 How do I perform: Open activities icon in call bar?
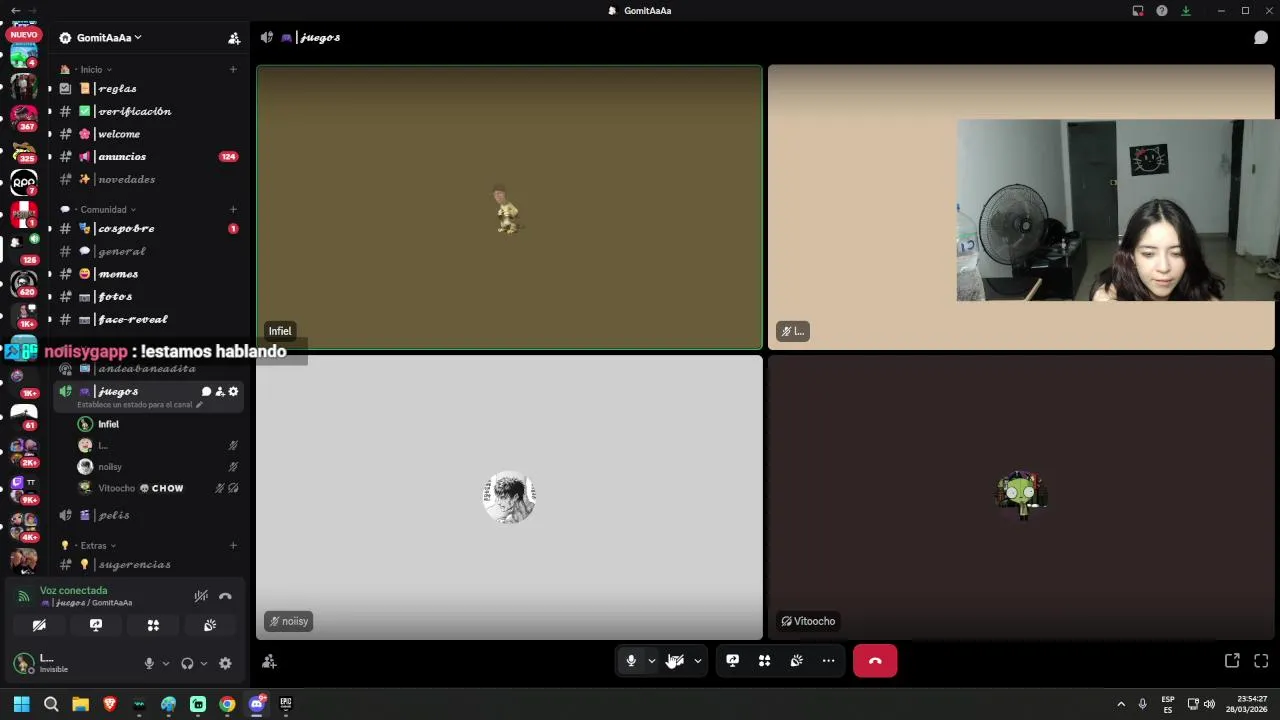click(764, 661)
